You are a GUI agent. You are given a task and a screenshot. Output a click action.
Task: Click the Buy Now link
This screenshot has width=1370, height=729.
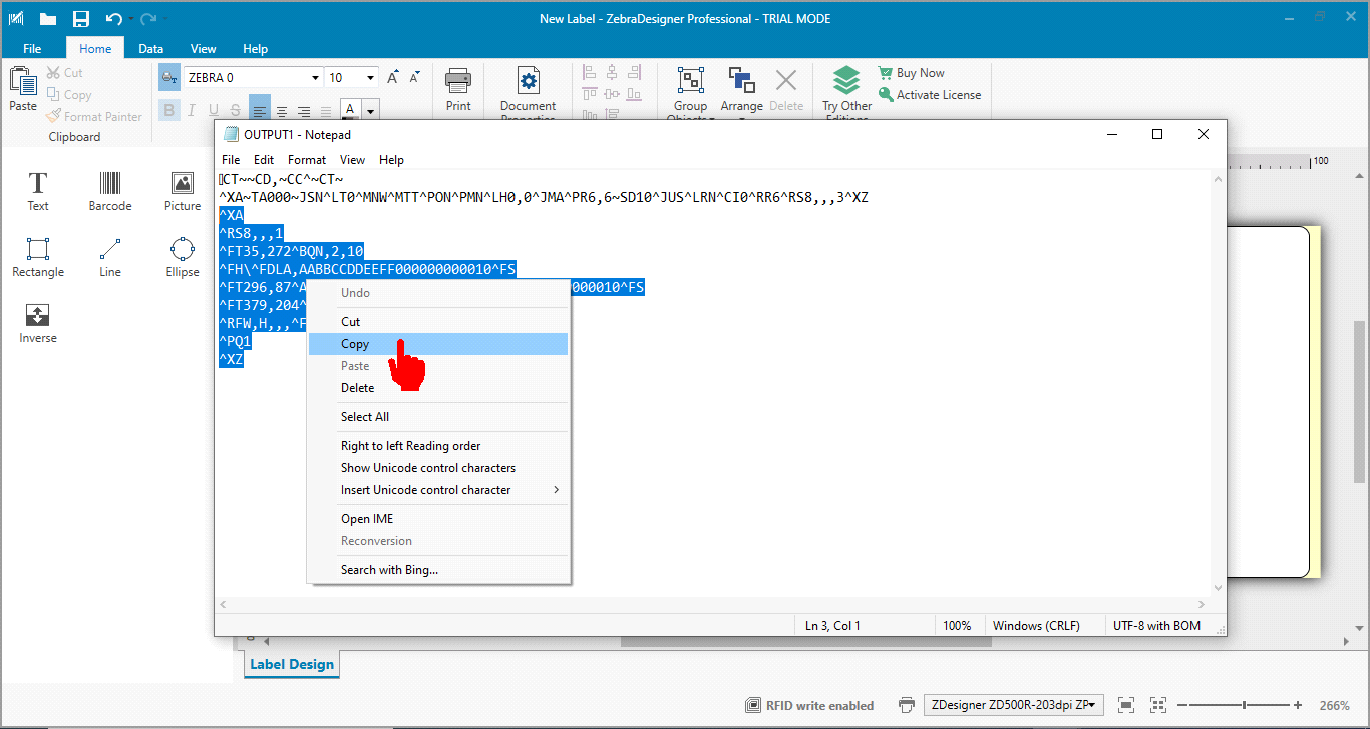pos(920,73)
